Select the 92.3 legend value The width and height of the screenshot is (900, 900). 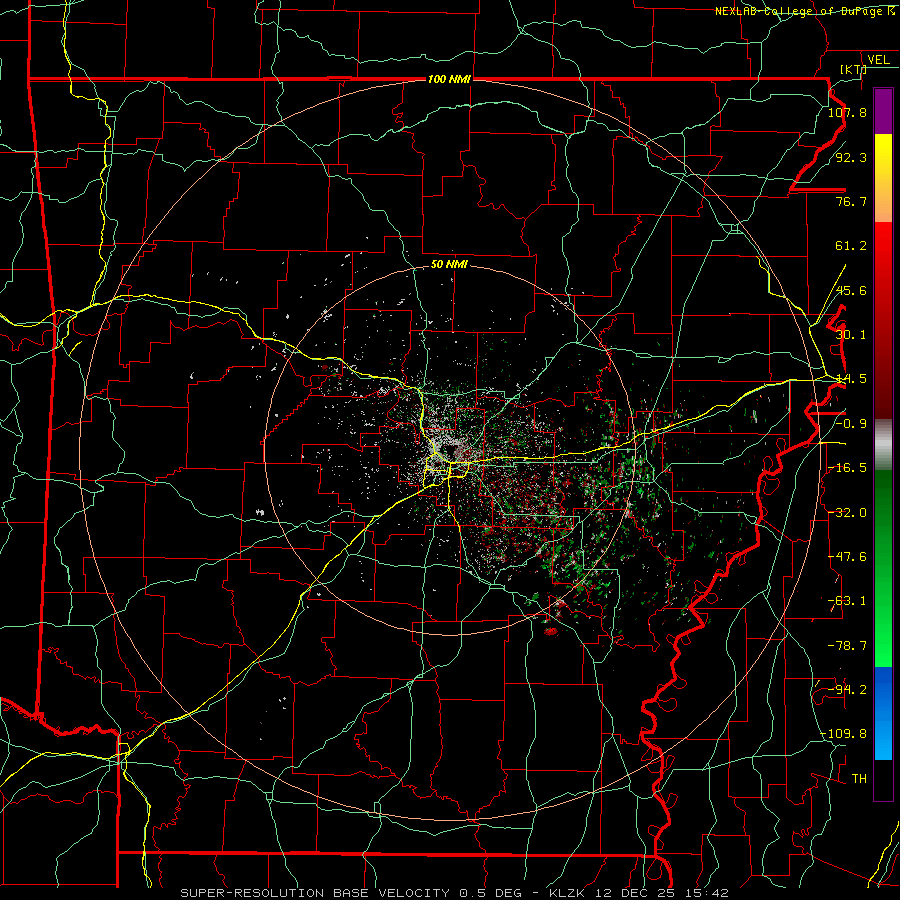point(851,157)
